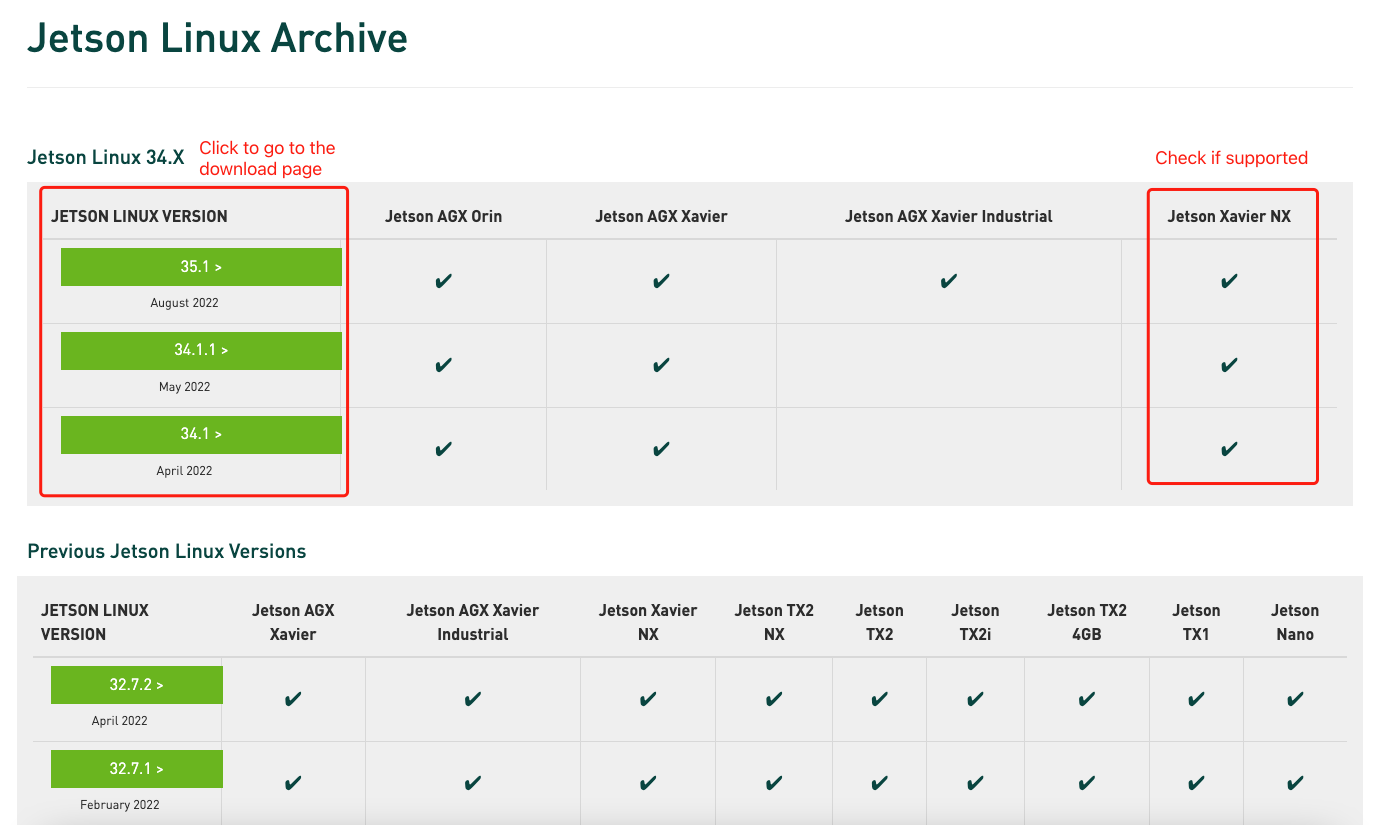
Task: Click the 35.1 checkmark under Jetson AGX Orin
Action: click(x=444, y=281)
